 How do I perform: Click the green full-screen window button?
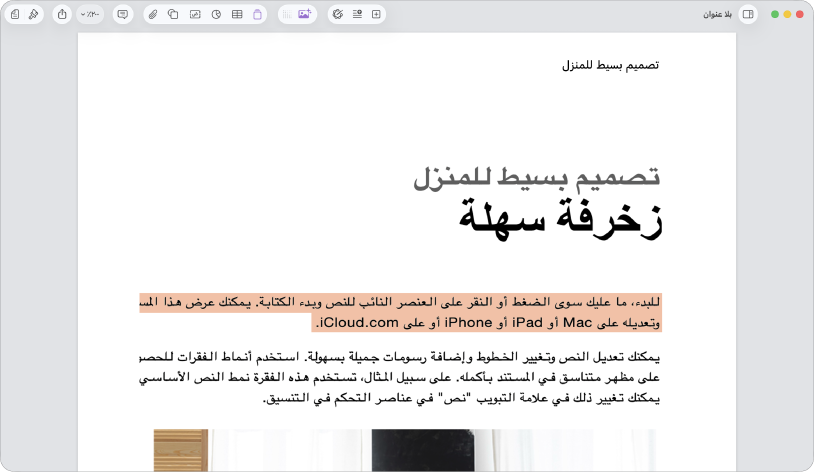[x=775, y=15]
